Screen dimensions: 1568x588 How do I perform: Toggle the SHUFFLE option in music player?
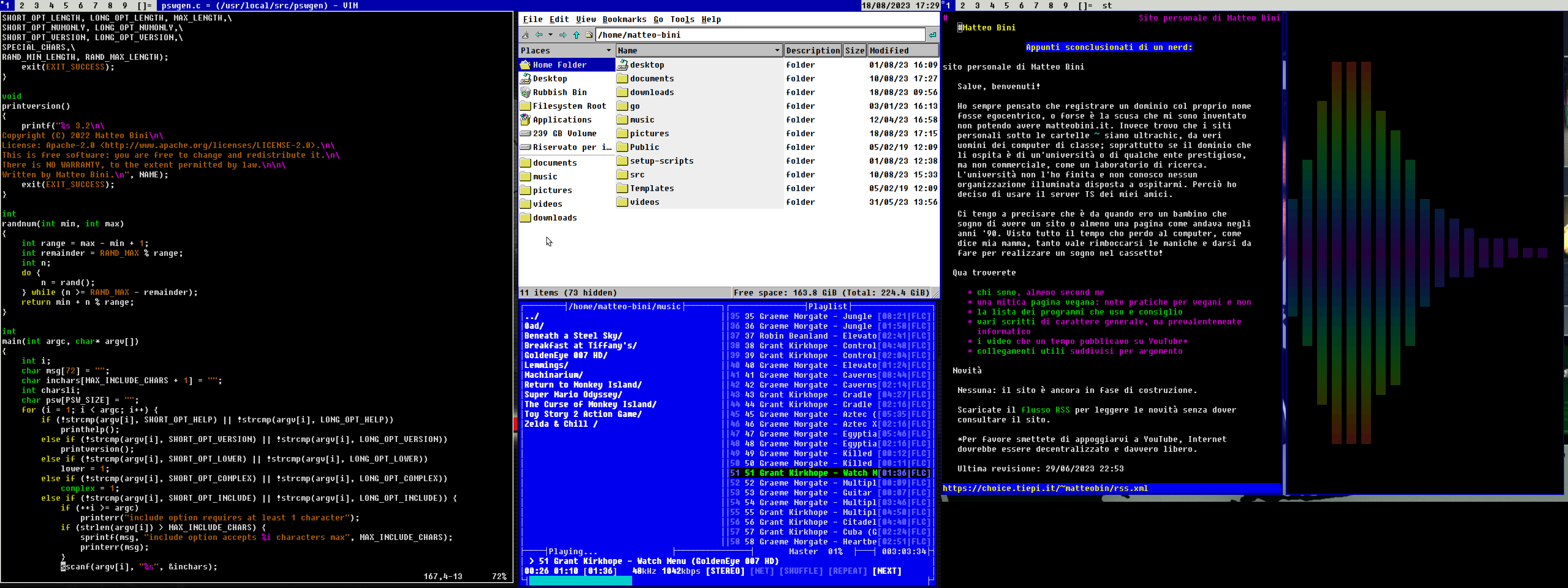[801, 571]
